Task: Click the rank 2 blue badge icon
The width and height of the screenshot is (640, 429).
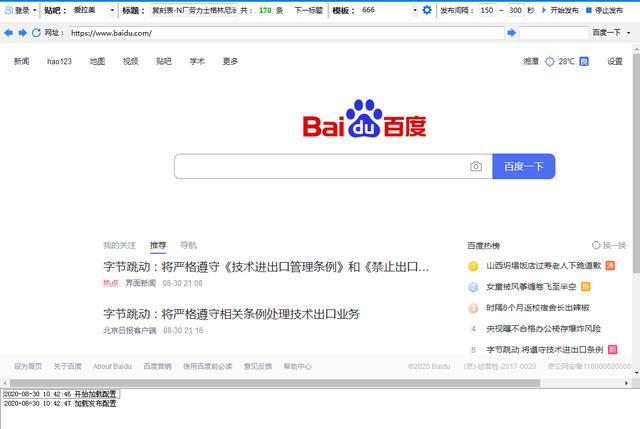Action: click(x=473, y=287)
